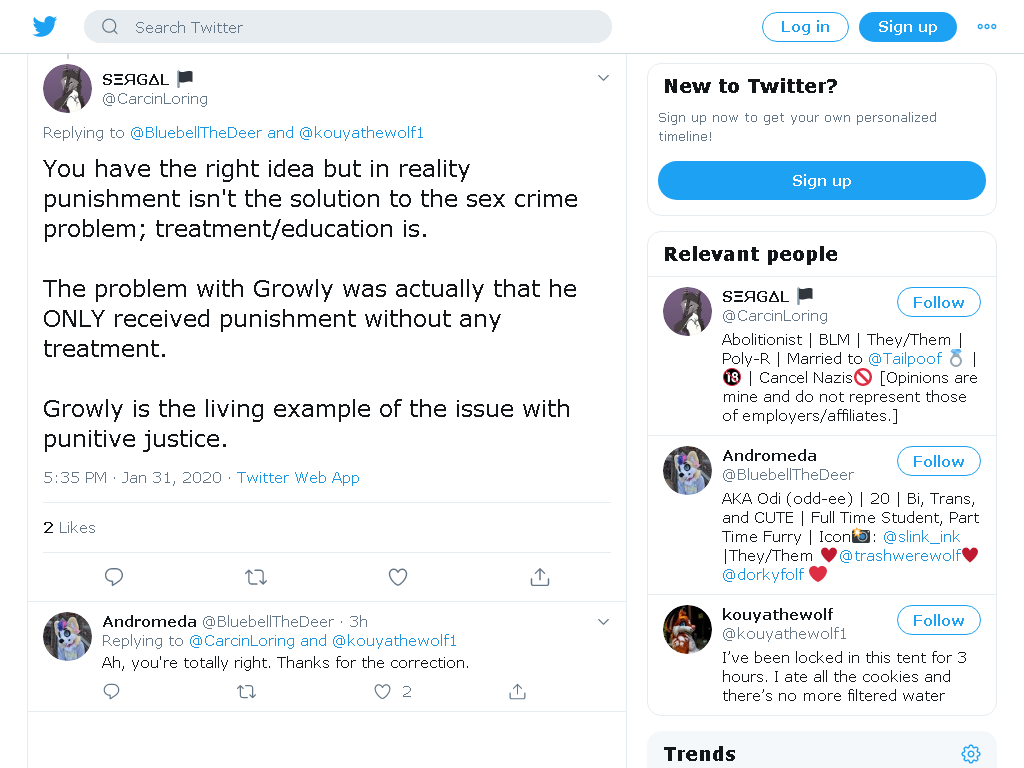Click the Log in button

point(805,27)
